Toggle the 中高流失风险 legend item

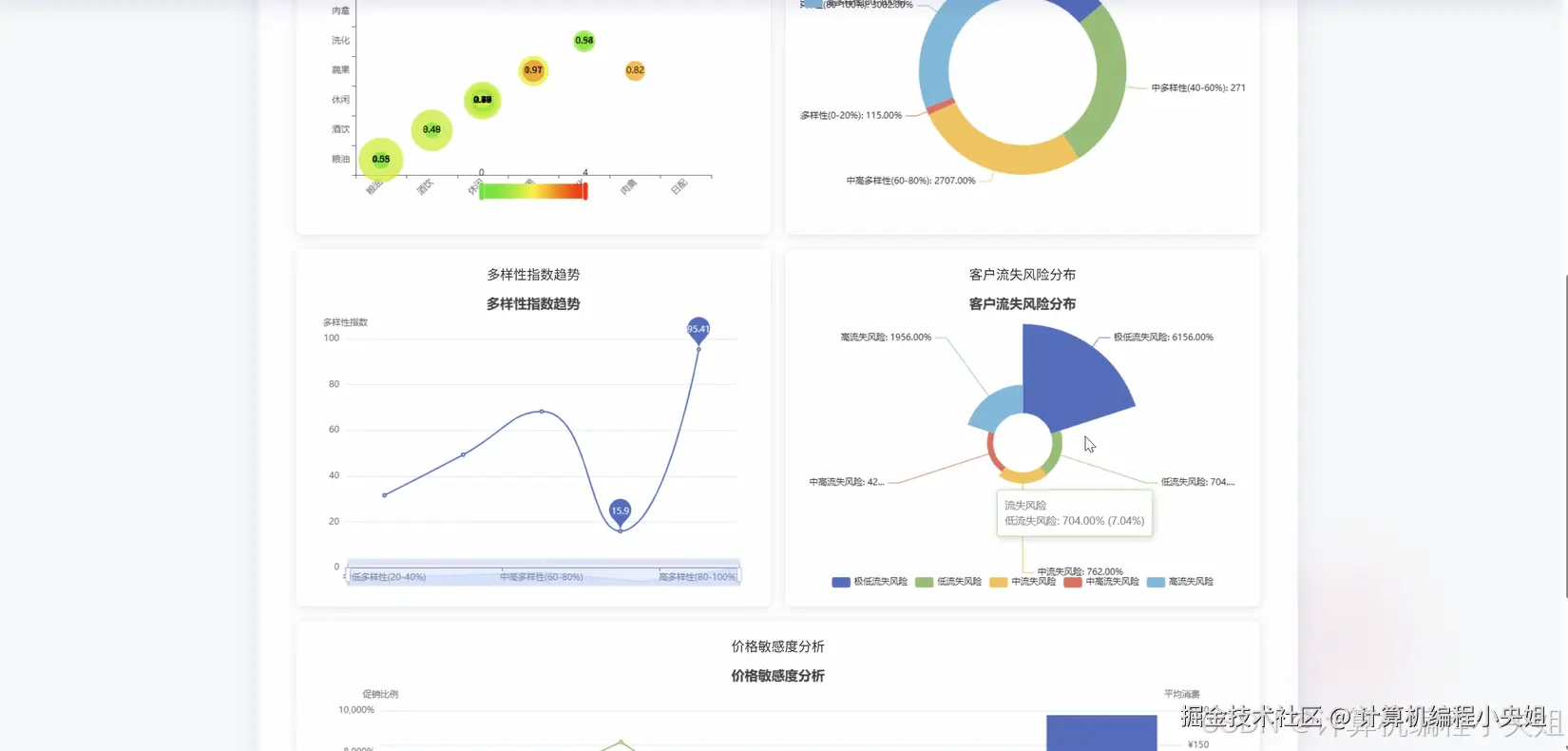pyautogui.click(x=1101, y=582)
